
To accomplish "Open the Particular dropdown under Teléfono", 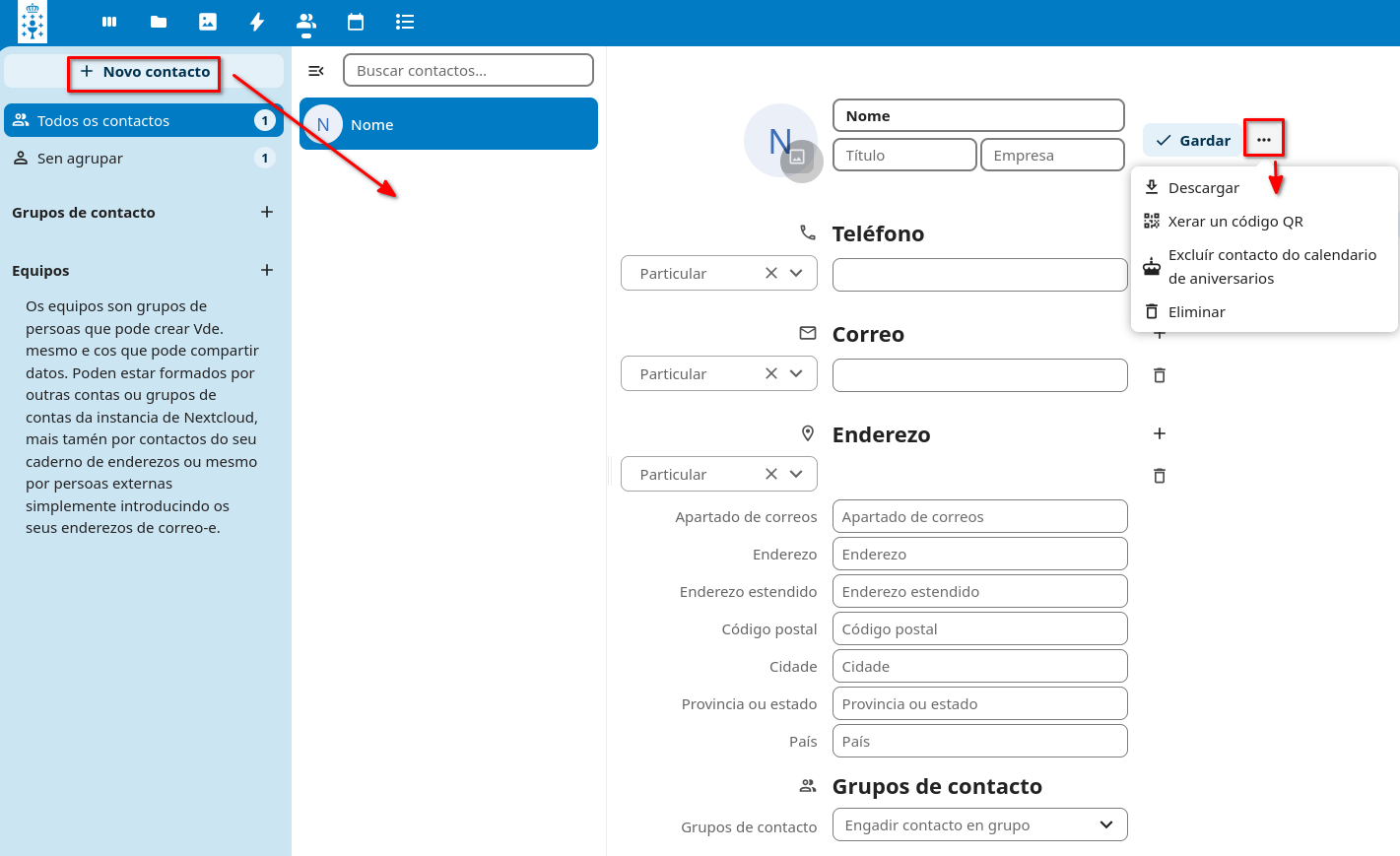I will 798,273.
